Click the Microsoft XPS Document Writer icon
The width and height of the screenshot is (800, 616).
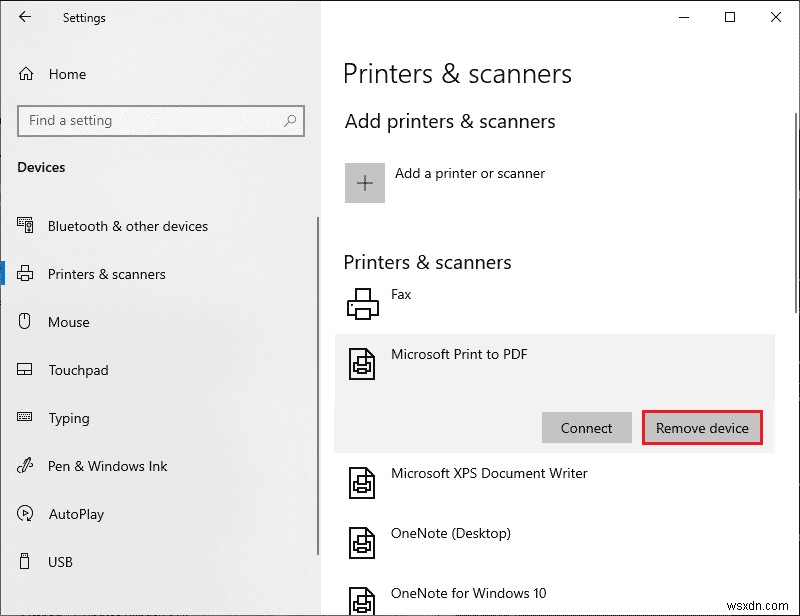coord(360,482)
